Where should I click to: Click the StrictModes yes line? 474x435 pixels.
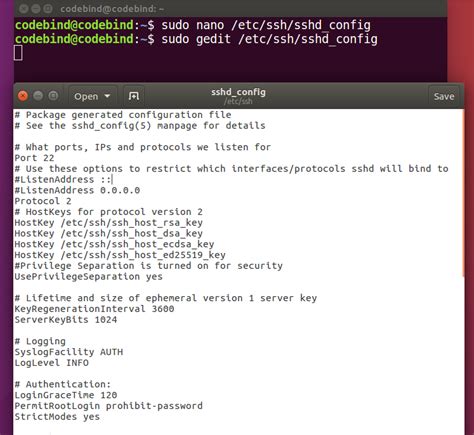pos(57,417)
